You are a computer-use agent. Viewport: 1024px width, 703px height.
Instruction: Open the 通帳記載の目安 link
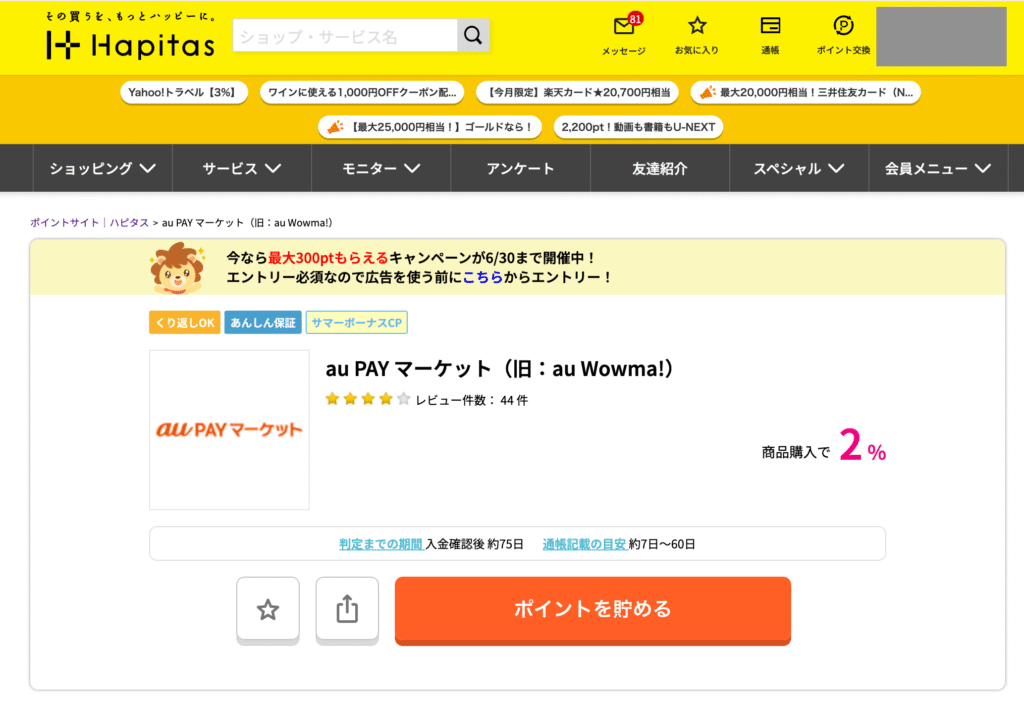584,544
